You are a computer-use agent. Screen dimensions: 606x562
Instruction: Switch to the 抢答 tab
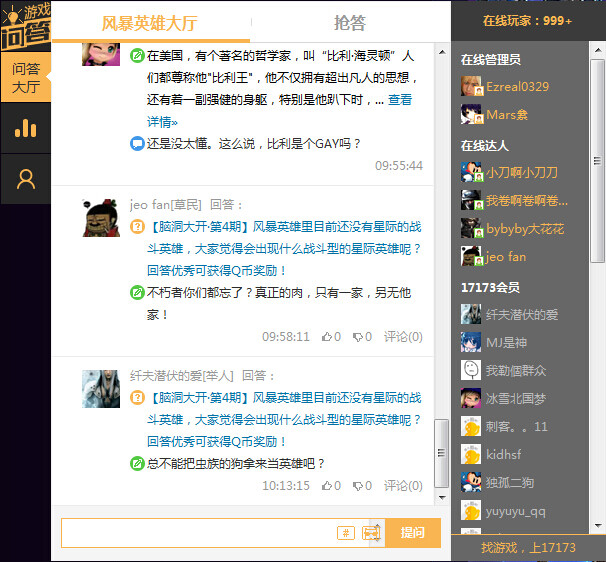[350, 23]
